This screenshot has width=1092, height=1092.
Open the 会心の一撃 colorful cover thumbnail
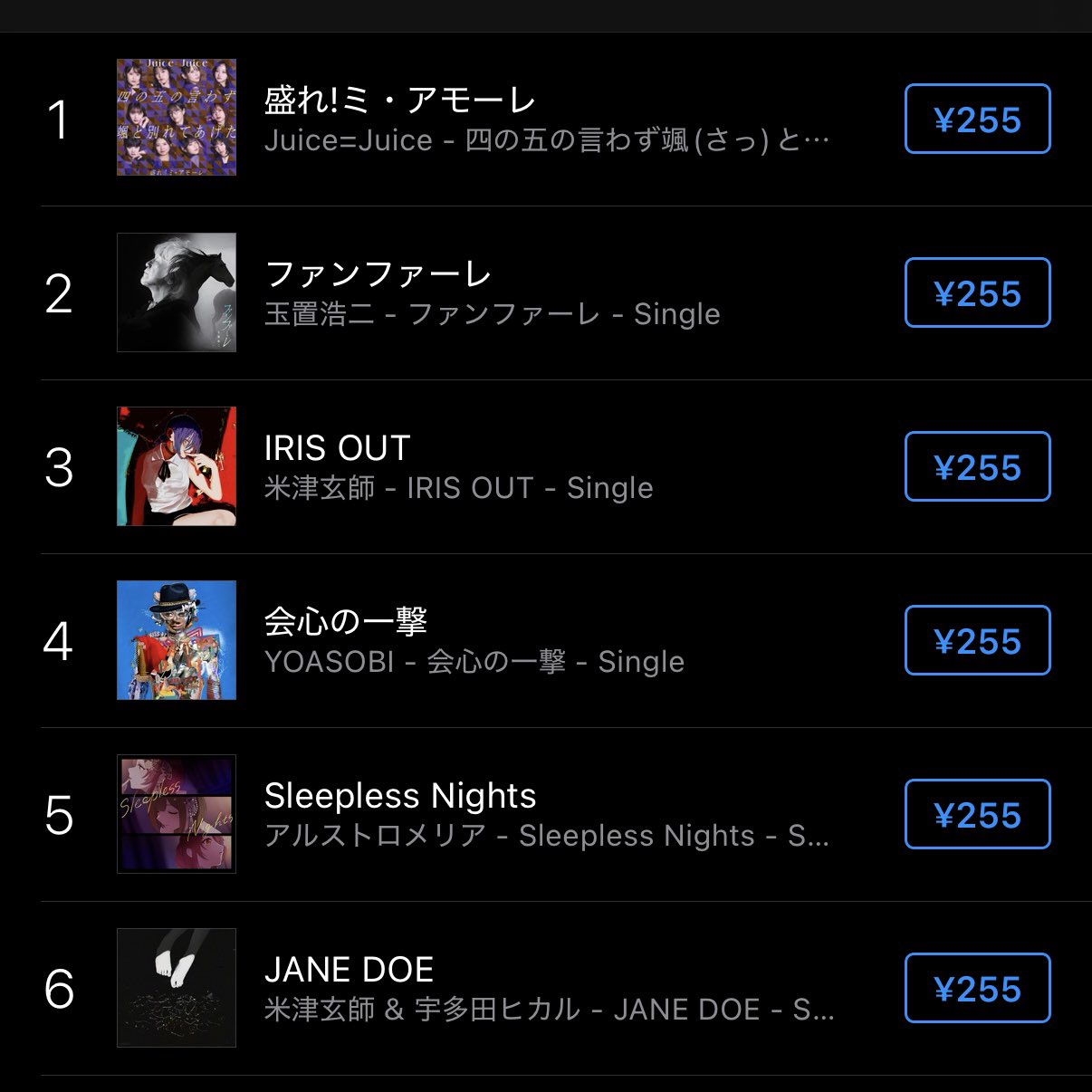coord(177,639)
